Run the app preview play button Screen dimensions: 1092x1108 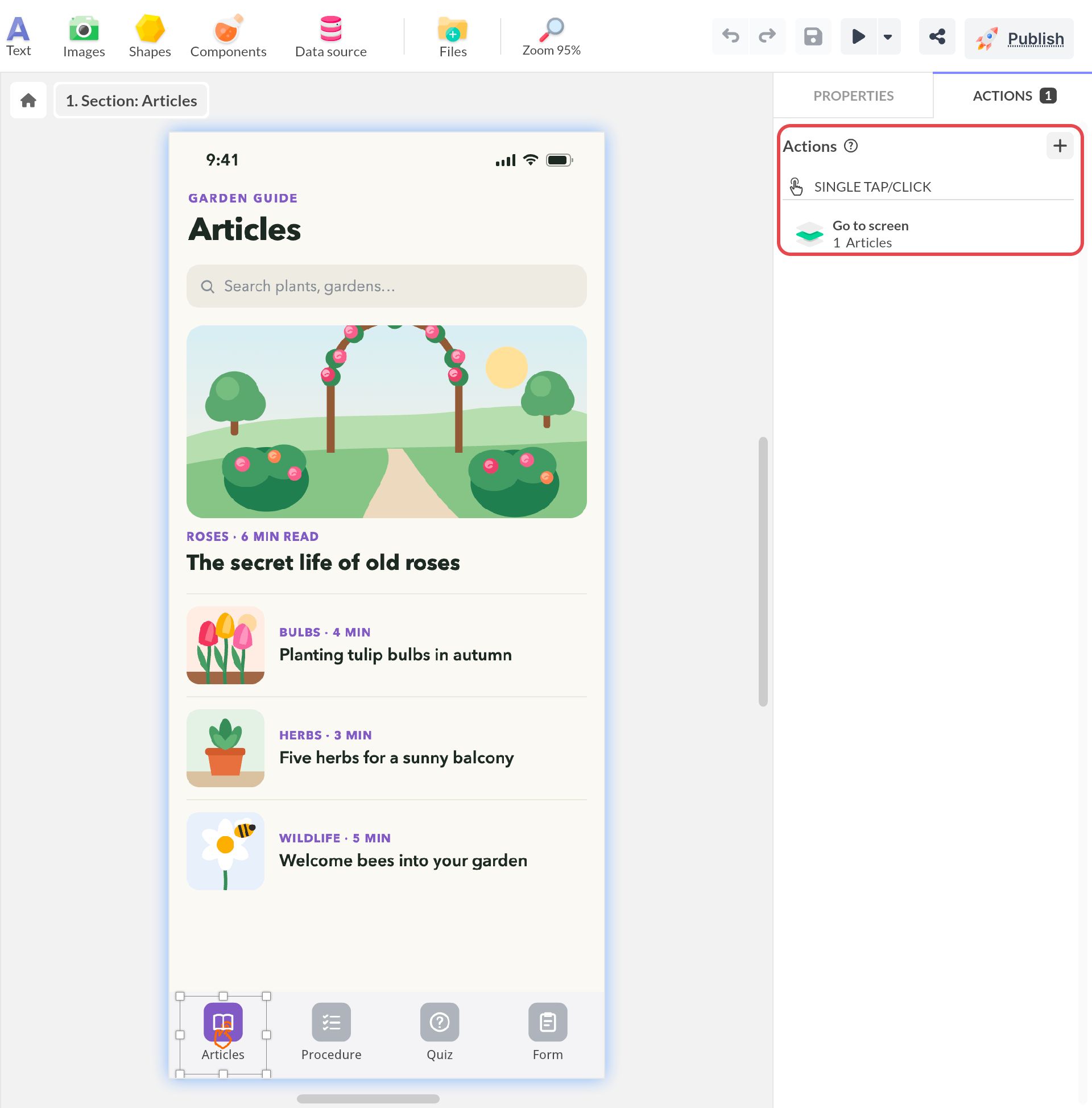pos(858,36)
